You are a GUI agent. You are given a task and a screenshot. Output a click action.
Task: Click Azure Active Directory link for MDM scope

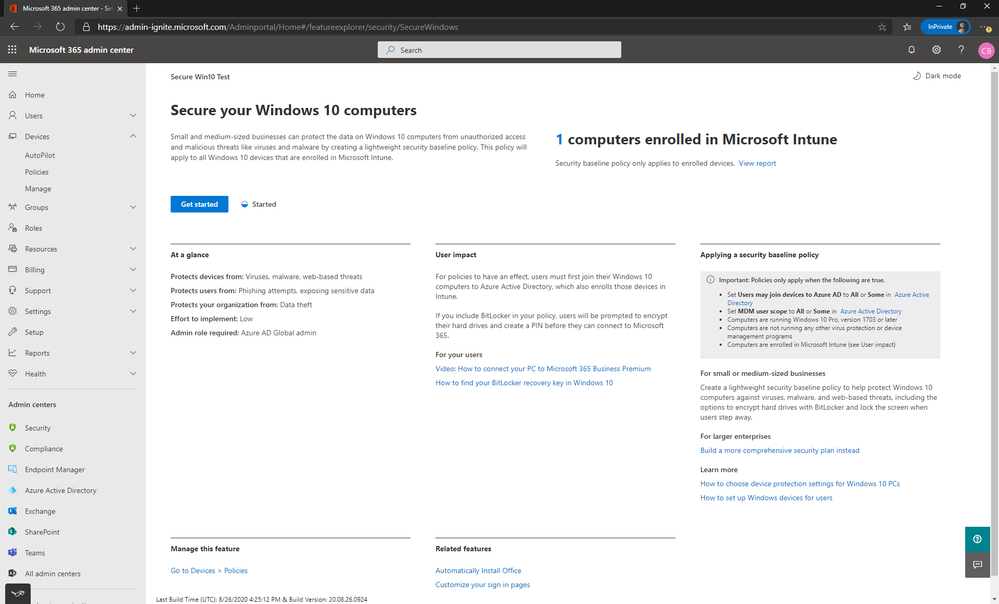[871, 311]
